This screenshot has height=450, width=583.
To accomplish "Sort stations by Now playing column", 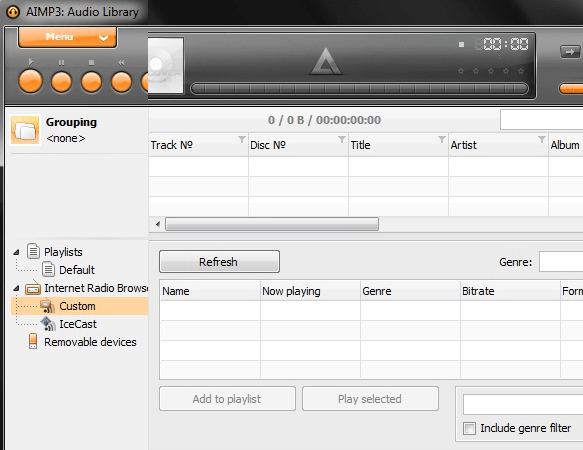I will click(310, 291).
